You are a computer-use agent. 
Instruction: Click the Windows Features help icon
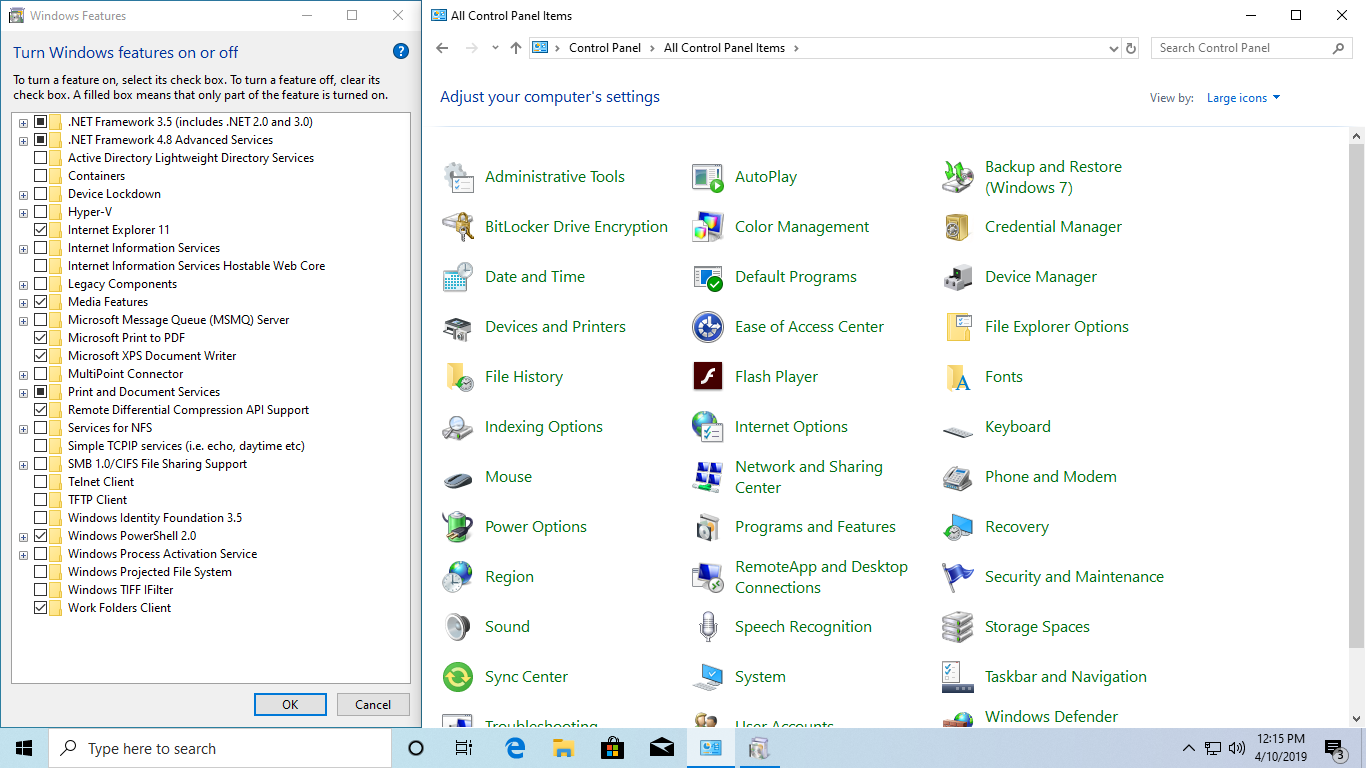400,52
